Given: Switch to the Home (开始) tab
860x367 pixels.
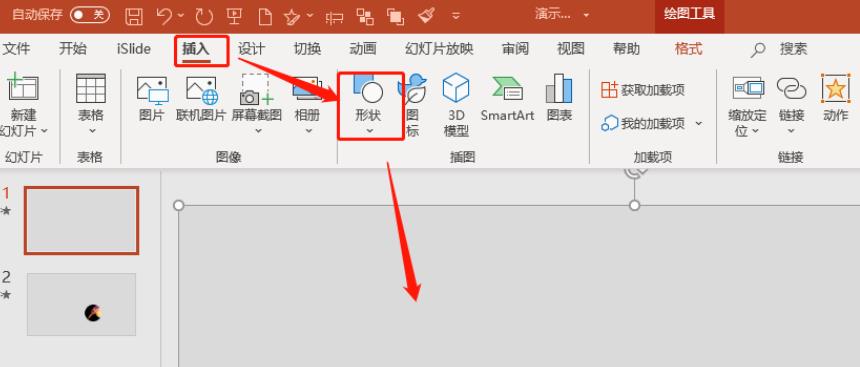Looking at the screenshot, I should click(x=73, y=49).
